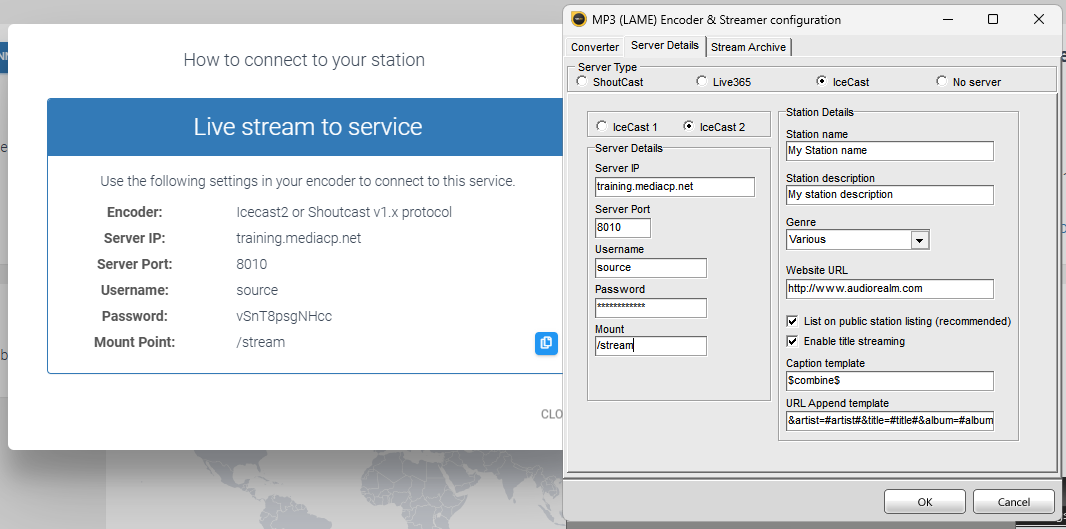Click the encoder app icon in the title bar
The height and width of the screenshot is (529, 1066).
pyautogui.click(x=579, y=20)
